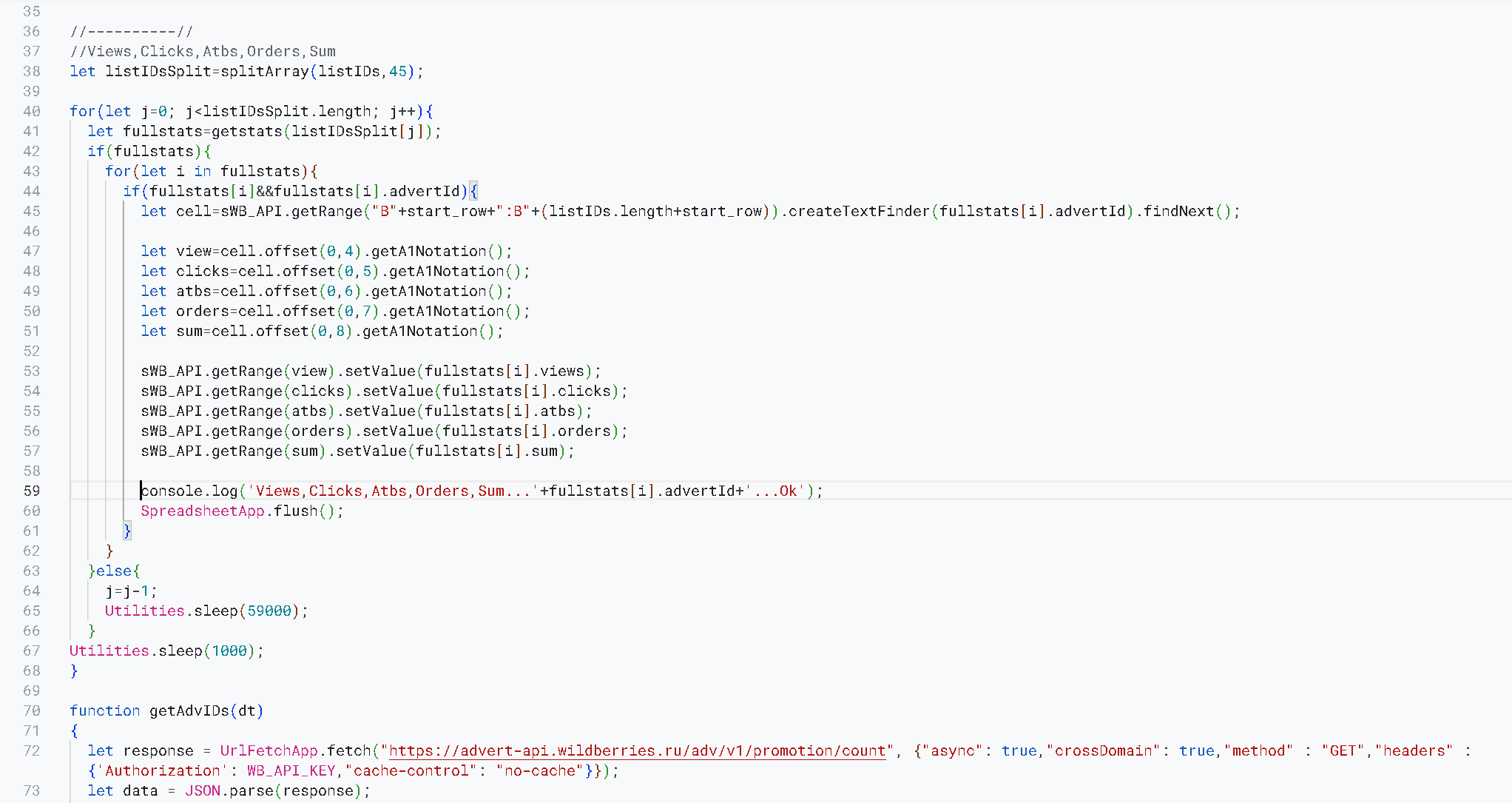Click the highlighted closing brace on line 61
The width and height of the screenshot is (1512, 803).
click(x=127, y=531)
